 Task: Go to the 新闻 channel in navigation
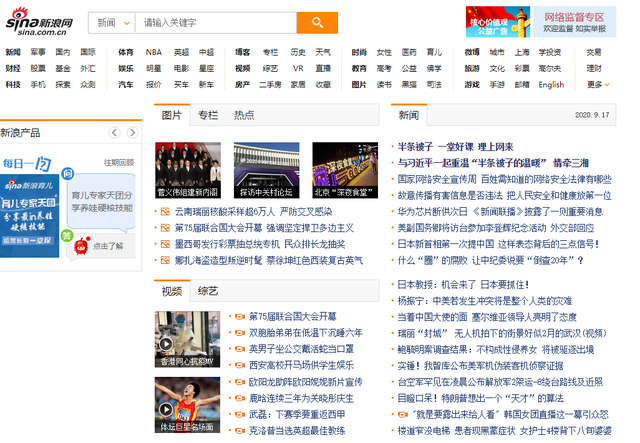click(13, 52)
